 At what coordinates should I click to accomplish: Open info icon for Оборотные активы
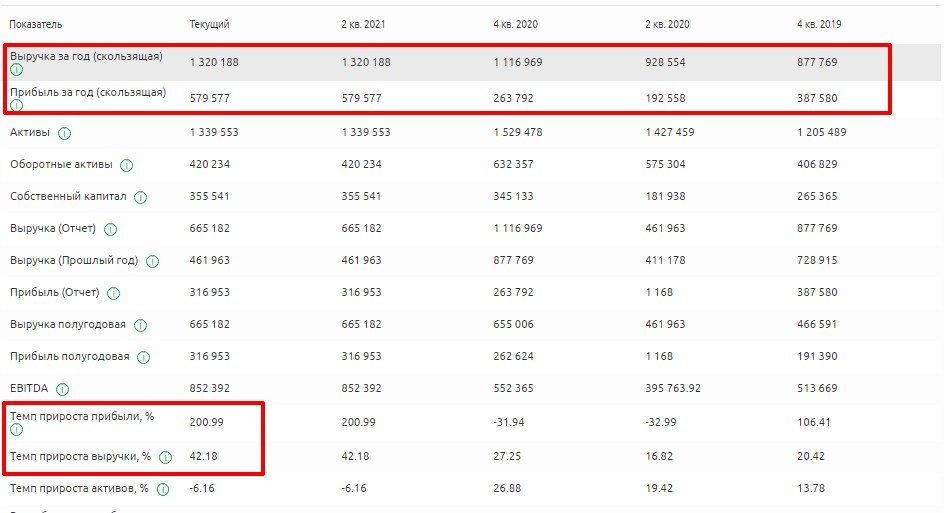(127, 165)
